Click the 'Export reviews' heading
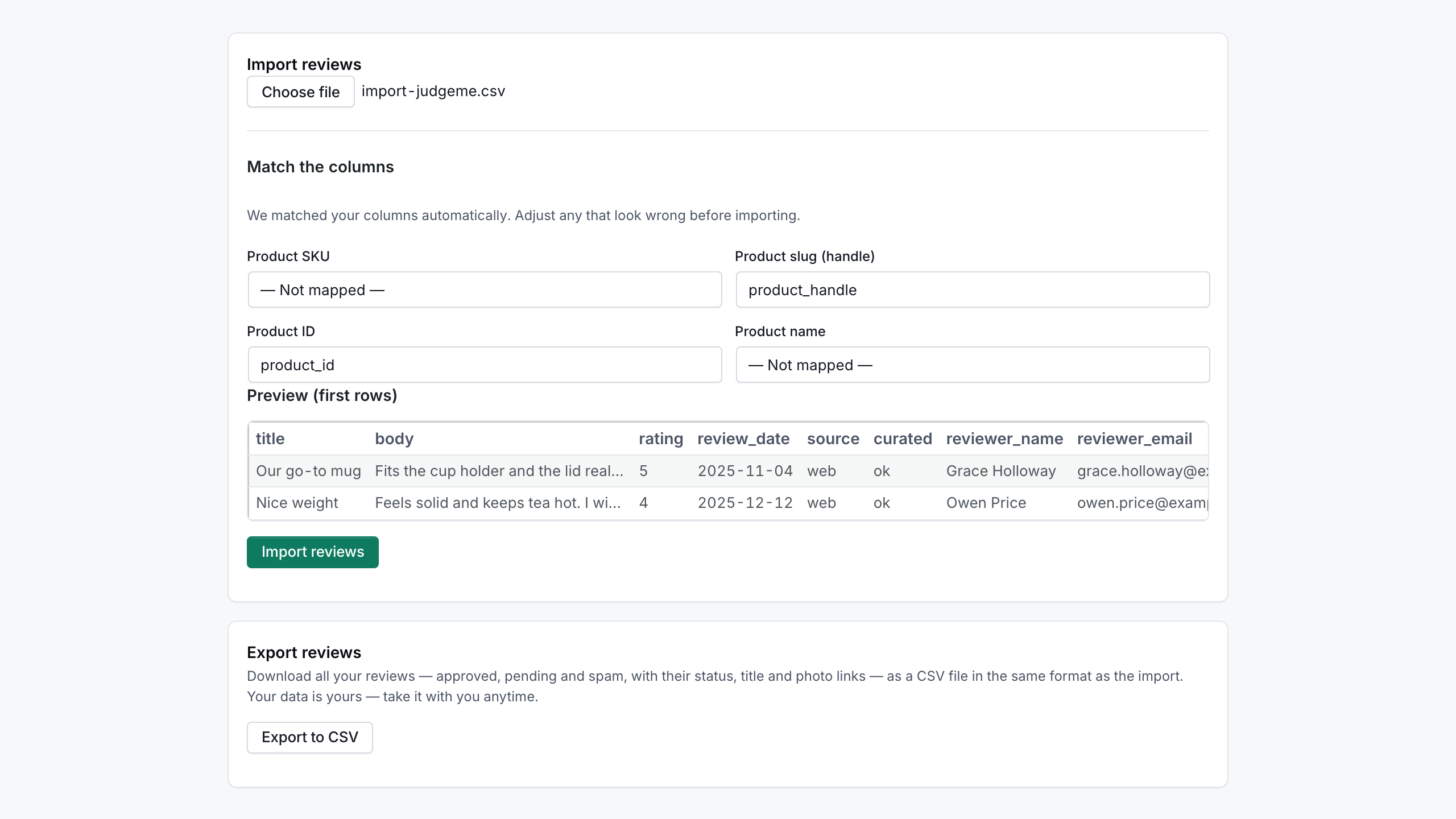This screenshot has height=819, width=1456. (304, 652)
